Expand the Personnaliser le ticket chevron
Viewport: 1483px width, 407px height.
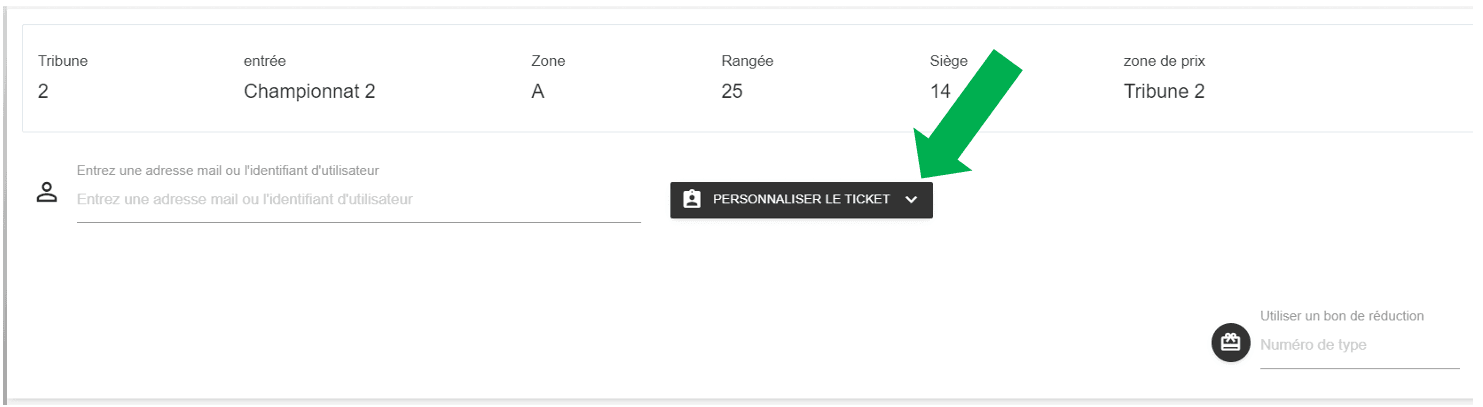tap(911, 199)
